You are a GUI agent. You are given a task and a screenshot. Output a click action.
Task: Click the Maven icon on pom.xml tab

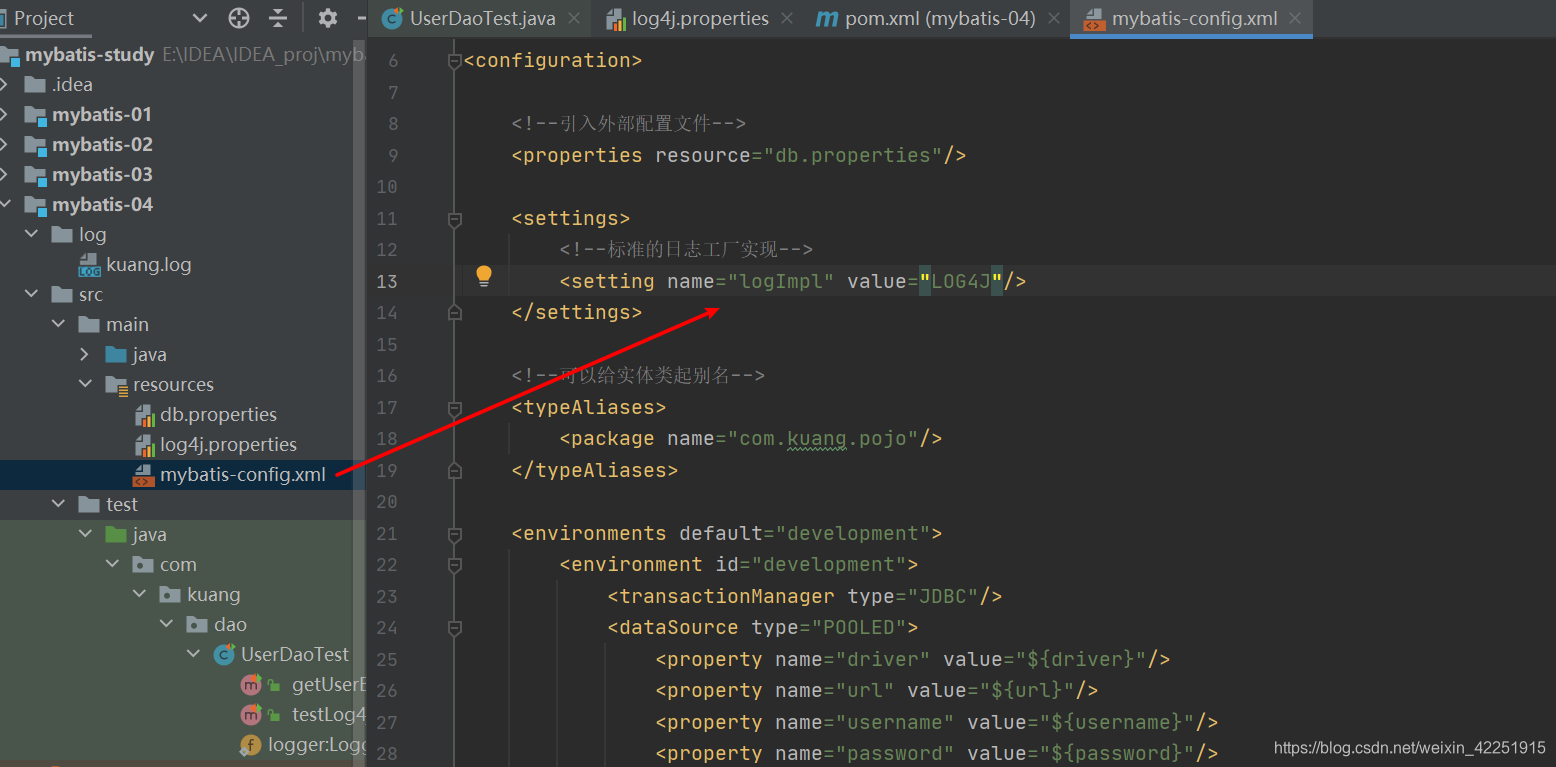pos(826,18)
